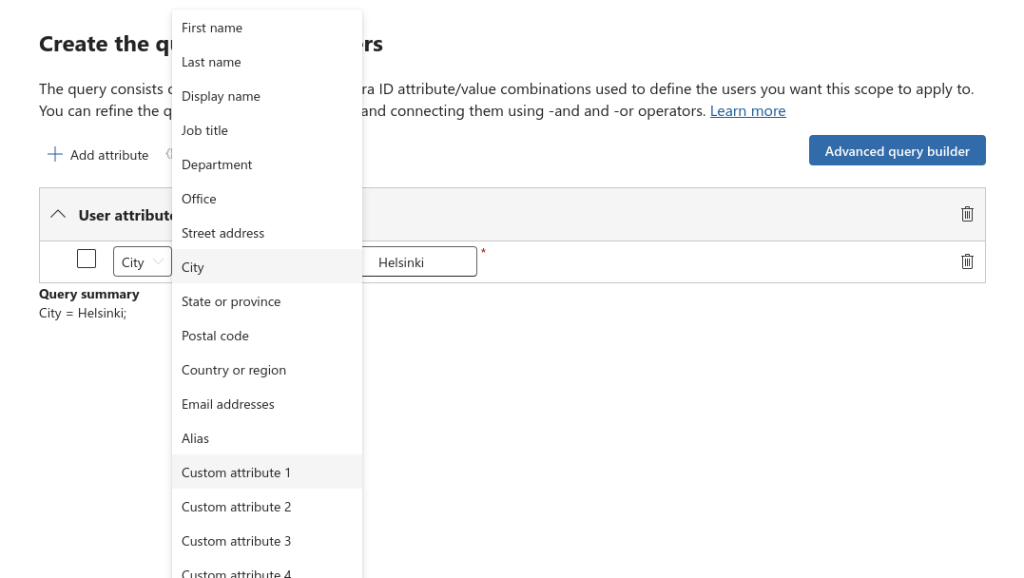The image size is (1024, 578).
Task: Pick Custom attribute 1 from the list
Action: (x=267, y=473)
